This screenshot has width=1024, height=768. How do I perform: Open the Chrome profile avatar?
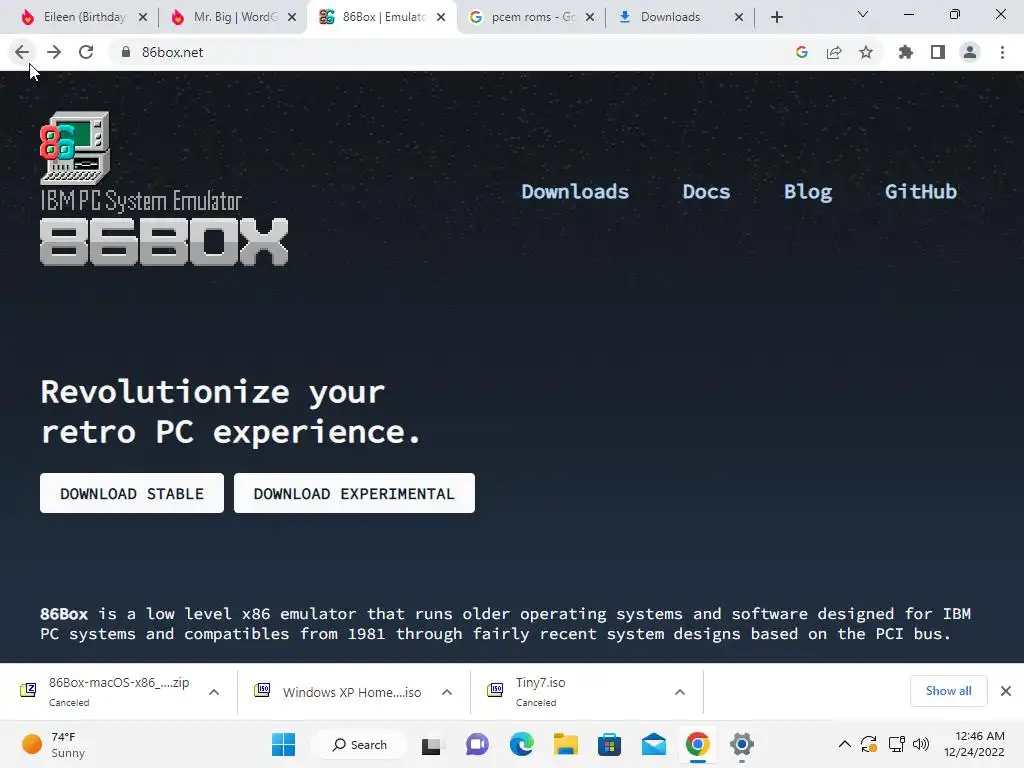tap(970, 52)
